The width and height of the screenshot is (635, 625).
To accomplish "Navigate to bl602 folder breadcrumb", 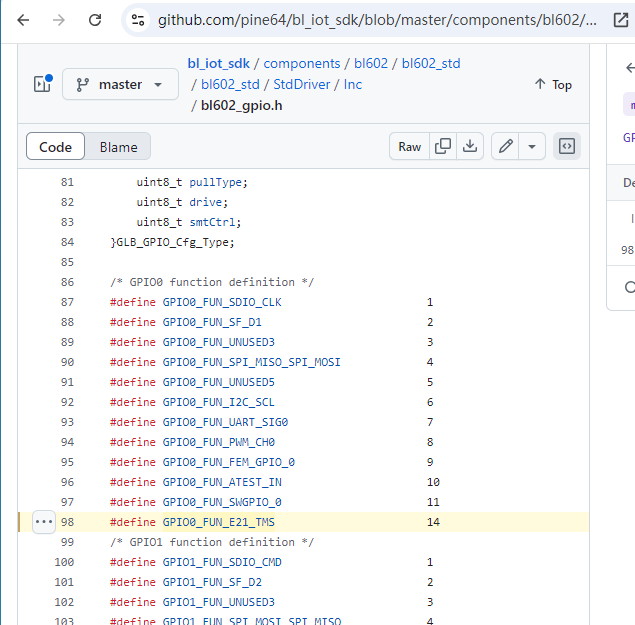I will pyautogui.click(x=371, y=64).
